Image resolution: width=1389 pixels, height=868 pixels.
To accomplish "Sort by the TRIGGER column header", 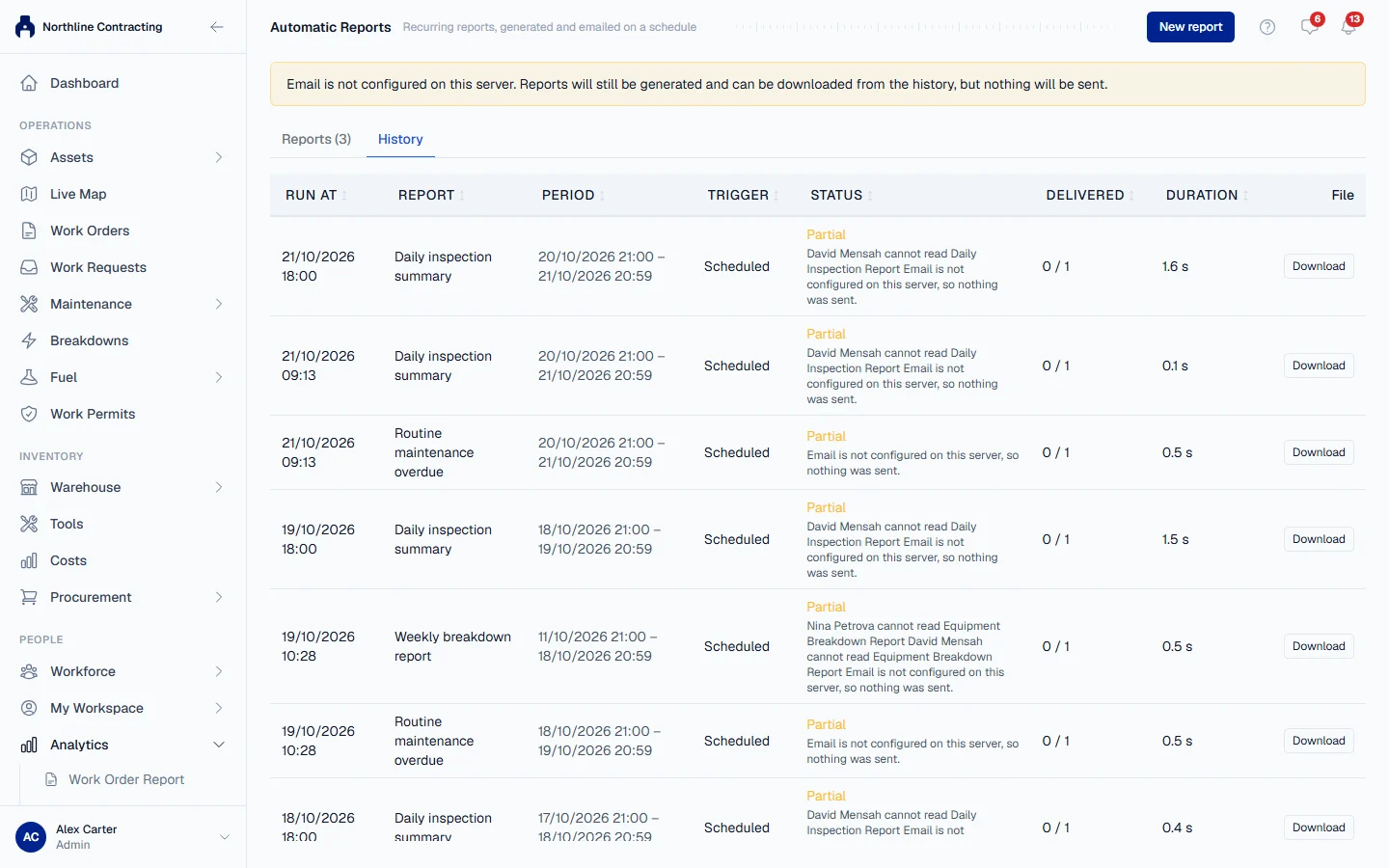I will click(x=743, y=195).
